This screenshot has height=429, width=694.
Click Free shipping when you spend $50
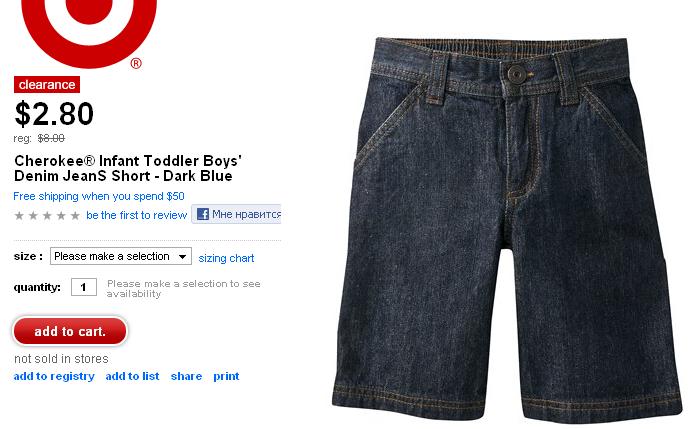click(x=99, y=196)
